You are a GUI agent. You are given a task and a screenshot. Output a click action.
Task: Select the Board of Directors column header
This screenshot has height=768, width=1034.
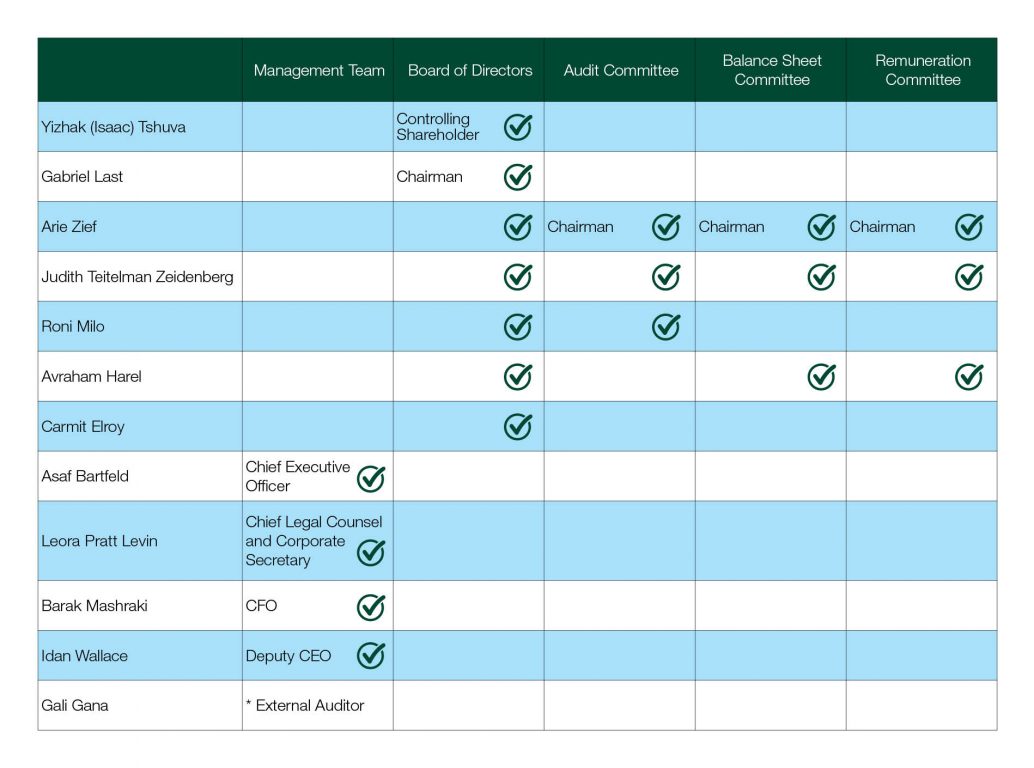coord(470,71)
